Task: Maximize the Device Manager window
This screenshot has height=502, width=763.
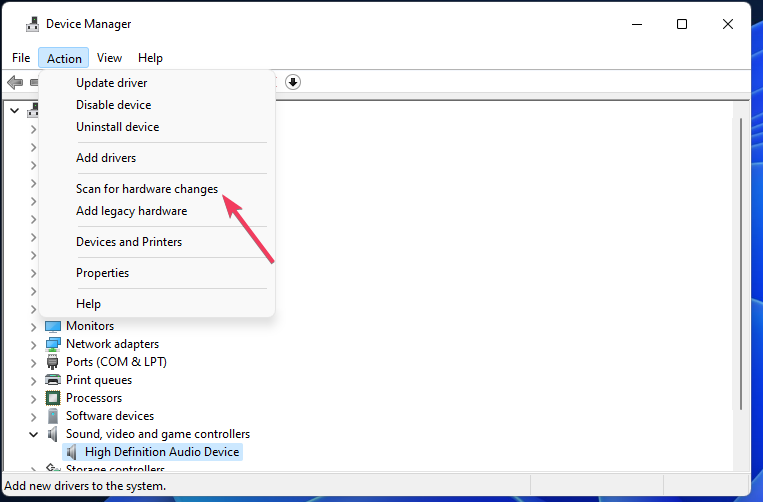Action: coord(682,24)
